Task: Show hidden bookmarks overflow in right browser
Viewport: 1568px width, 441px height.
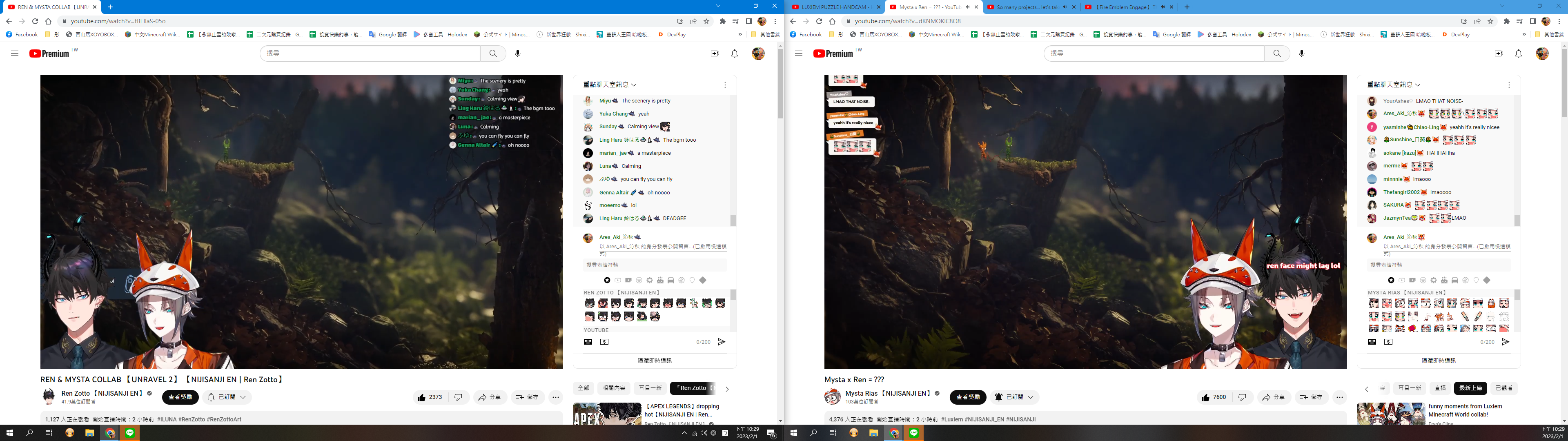Action: point(1524,35)
